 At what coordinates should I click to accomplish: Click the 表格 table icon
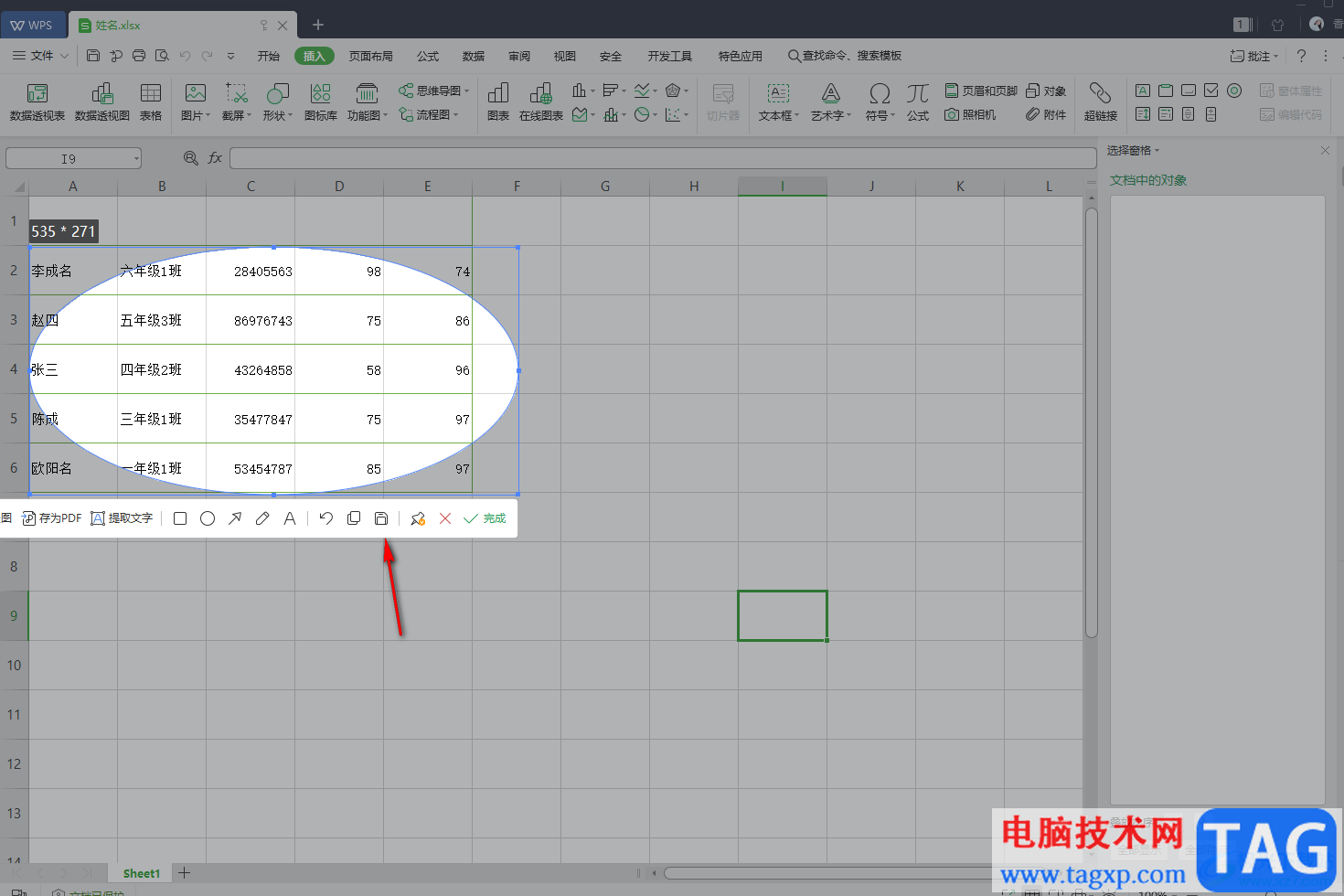tap(151, 102)
